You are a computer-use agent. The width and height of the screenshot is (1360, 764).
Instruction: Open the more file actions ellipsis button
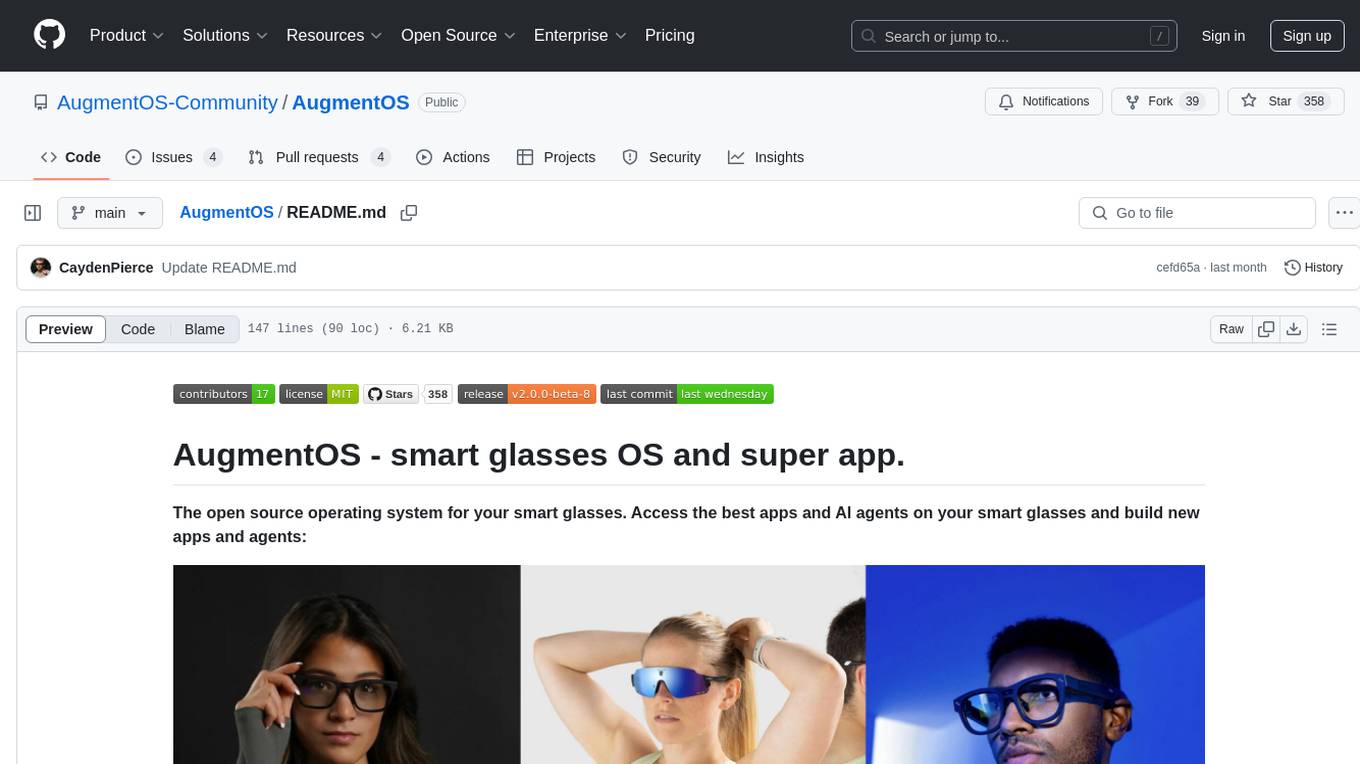tap(1345, 213)
